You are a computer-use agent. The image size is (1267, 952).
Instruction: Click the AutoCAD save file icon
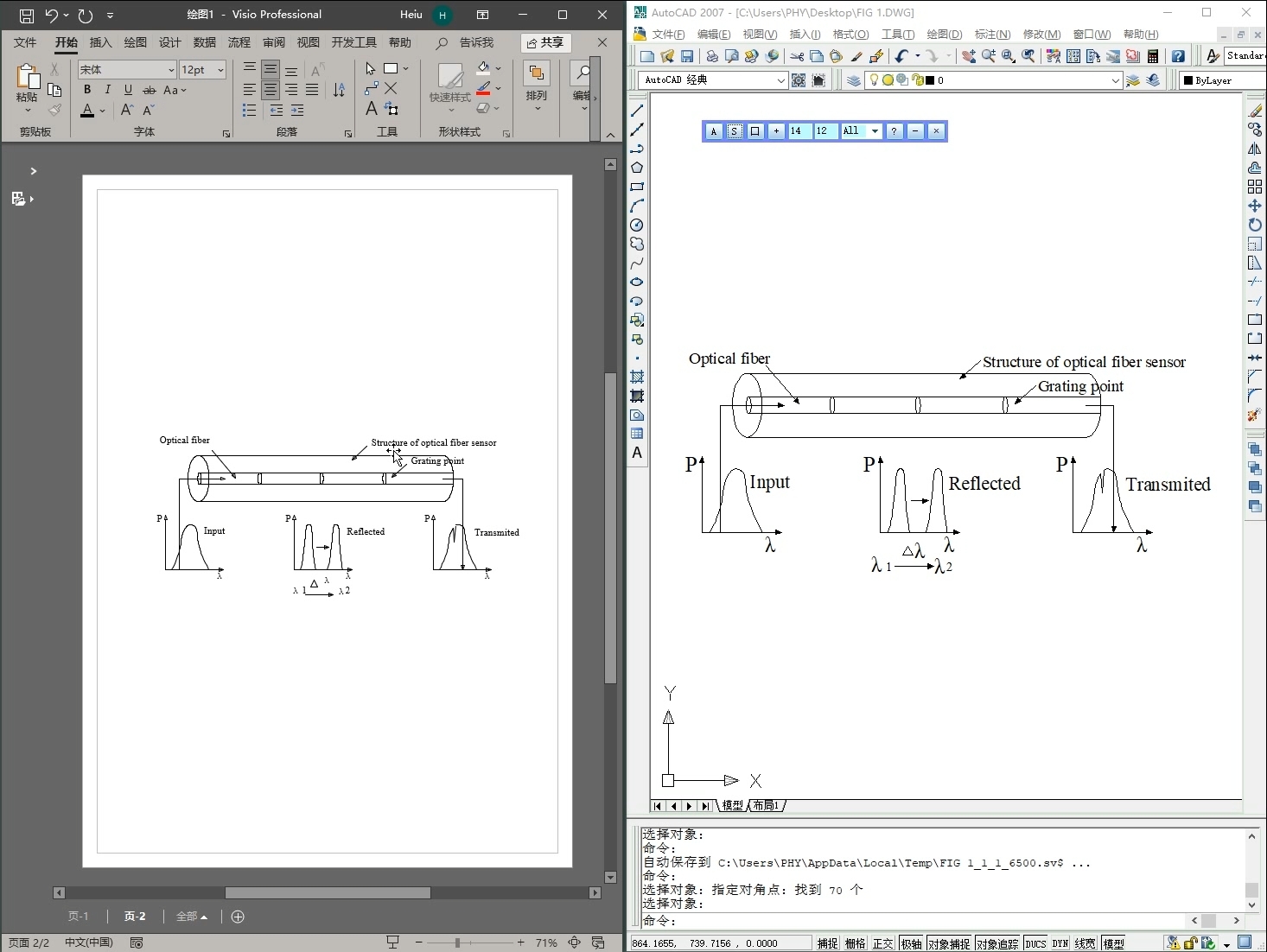coord(687,56)
